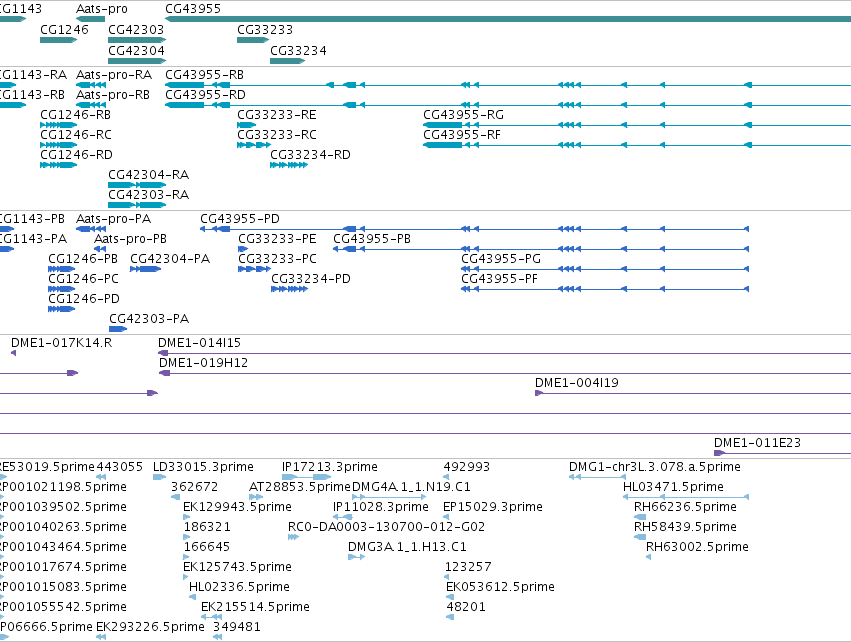Click clone DME1-014I15 label

199,342
